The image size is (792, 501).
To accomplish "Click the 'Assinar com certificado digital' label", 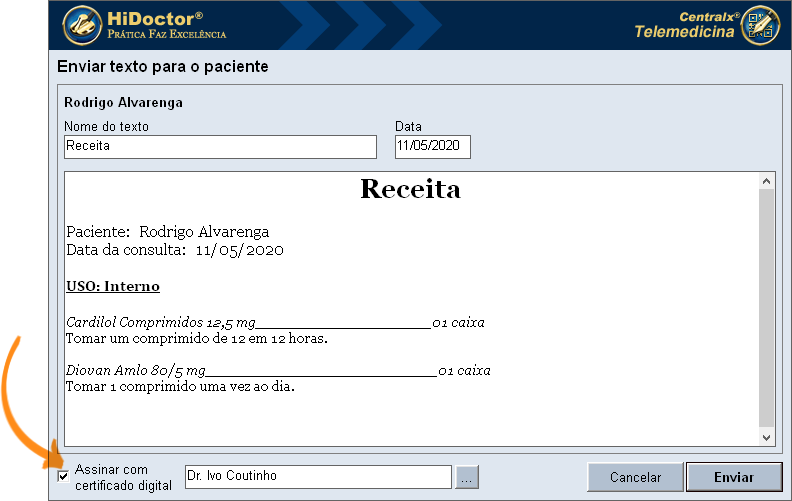I will point(123,477).
